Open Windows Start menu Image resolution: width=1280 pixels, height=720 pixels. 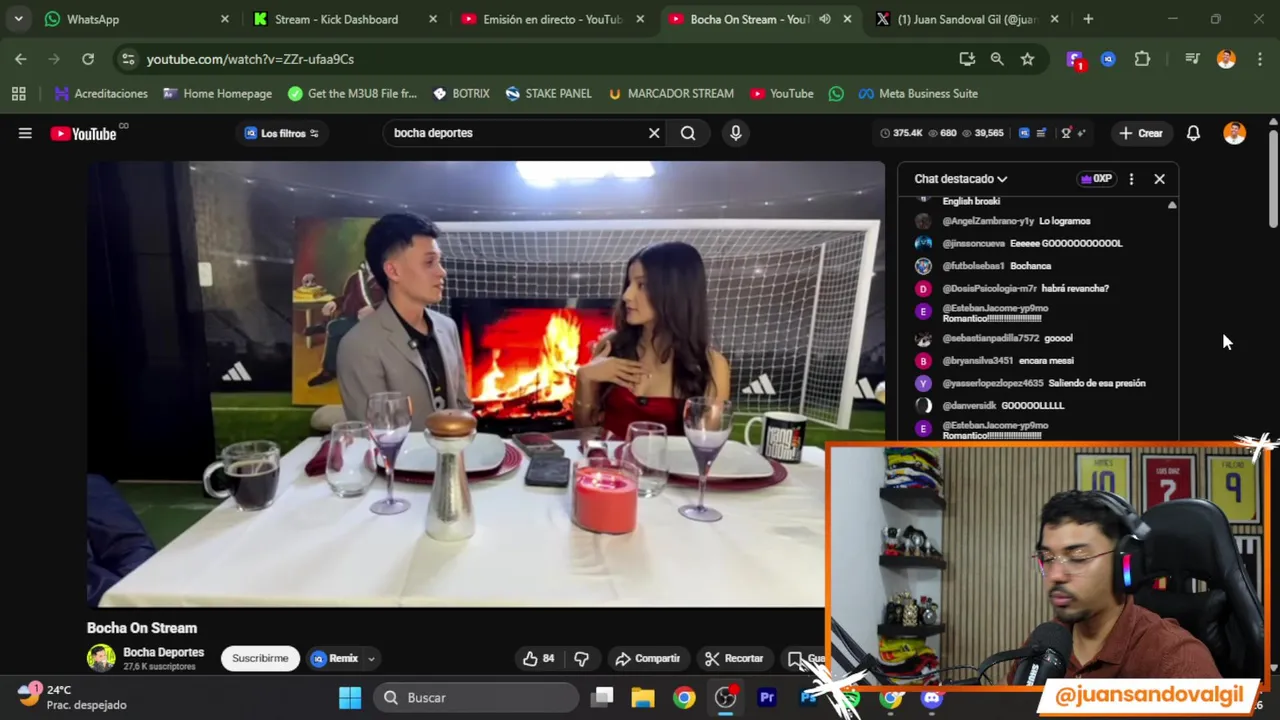pyautogui.click(x=350, y=697)
